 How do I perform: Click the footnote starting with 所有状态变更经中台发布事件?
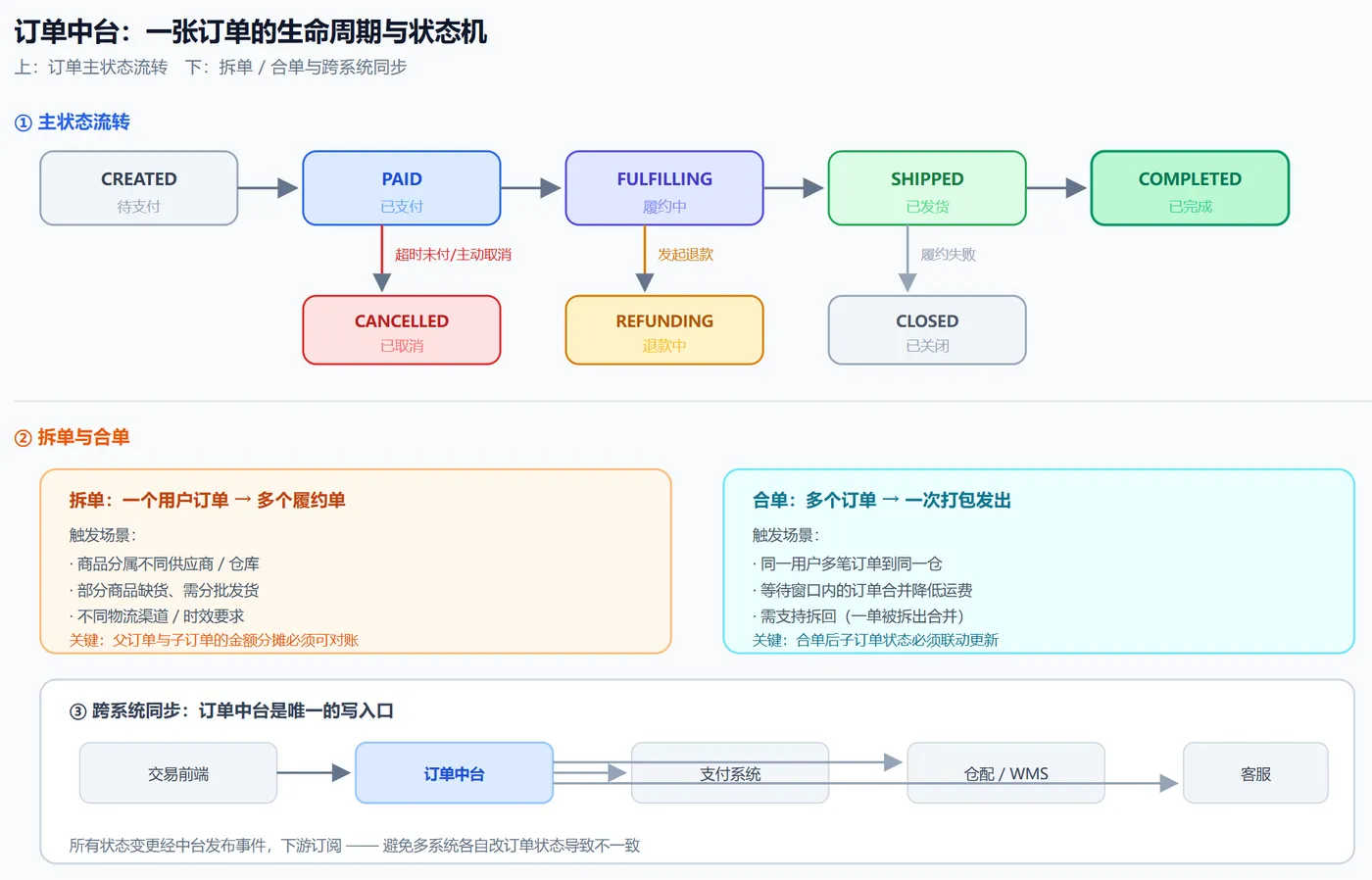355,845
